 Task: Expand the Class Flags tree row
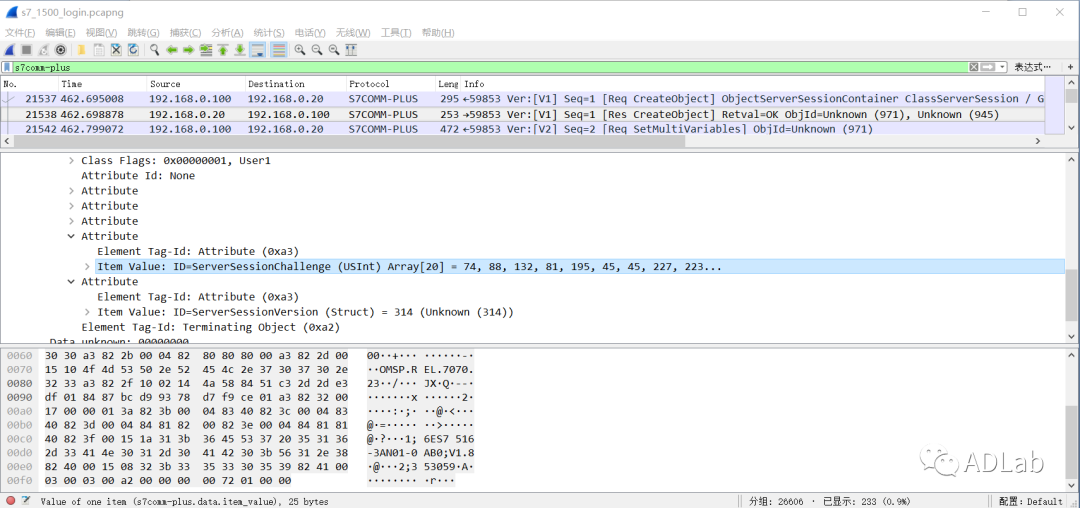[71, 161]
